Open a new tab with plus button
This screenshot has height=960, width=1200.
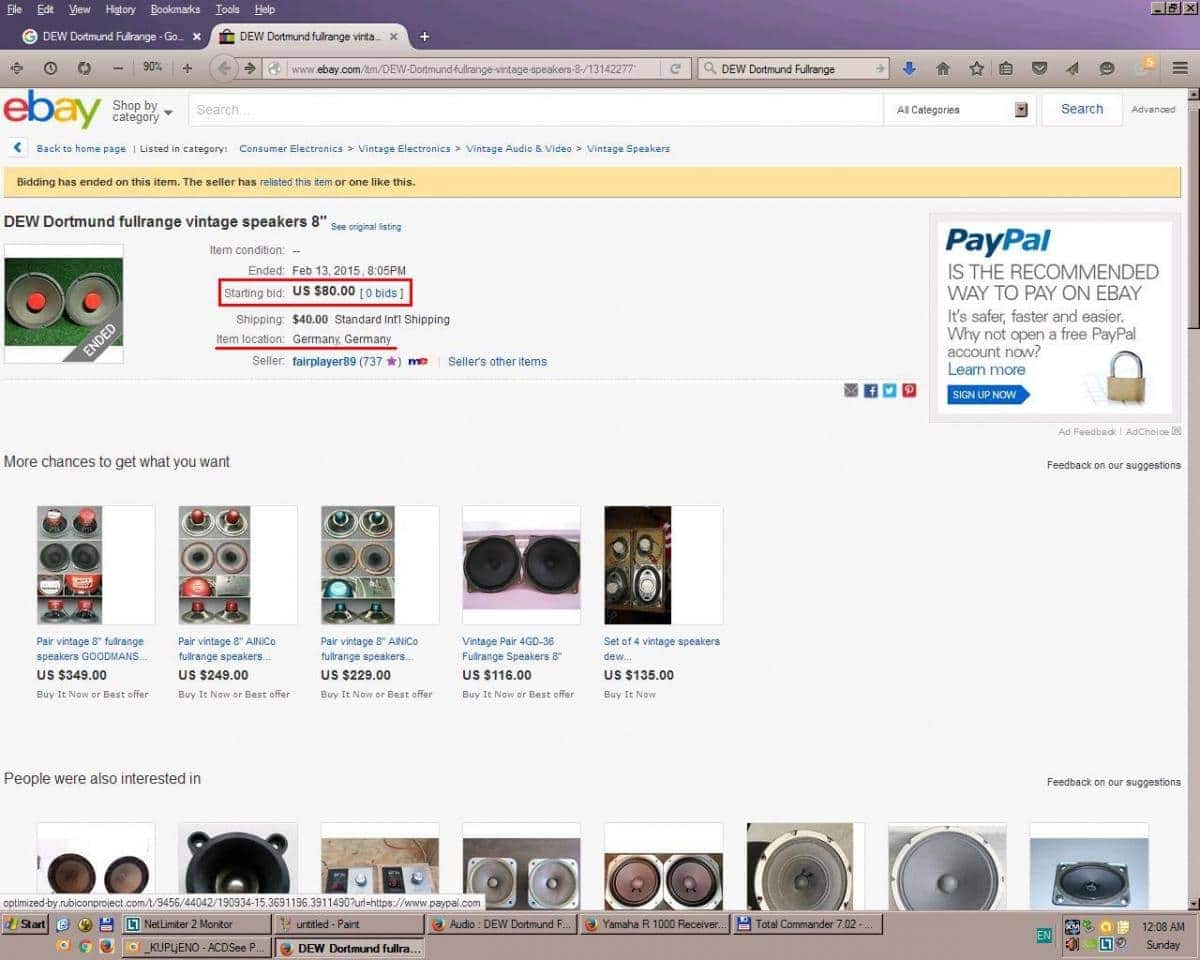pos(424,36)
